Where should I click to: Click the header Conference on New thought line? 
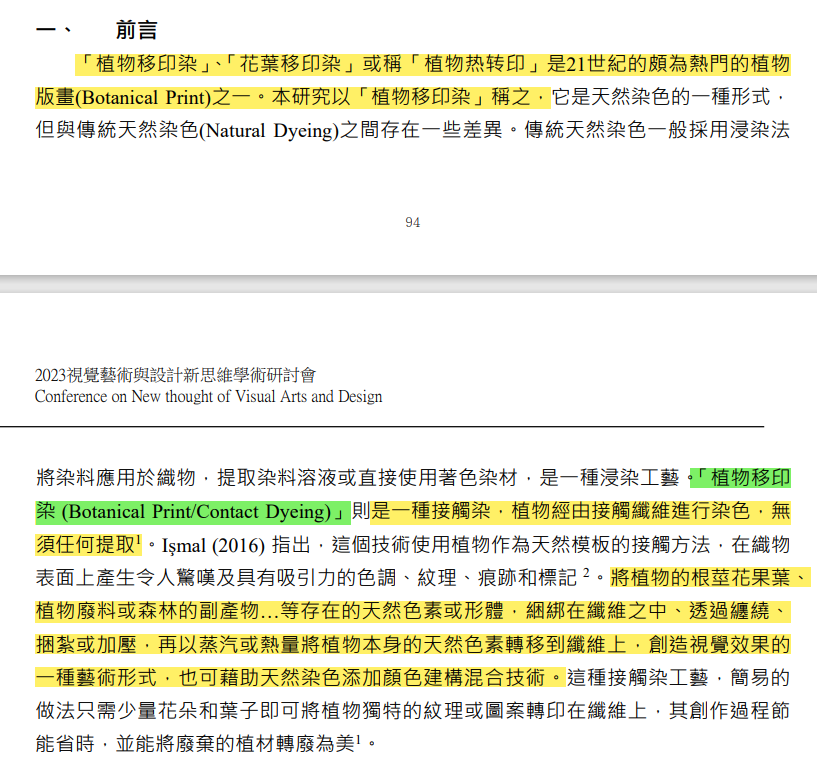[x=208, y=396]
